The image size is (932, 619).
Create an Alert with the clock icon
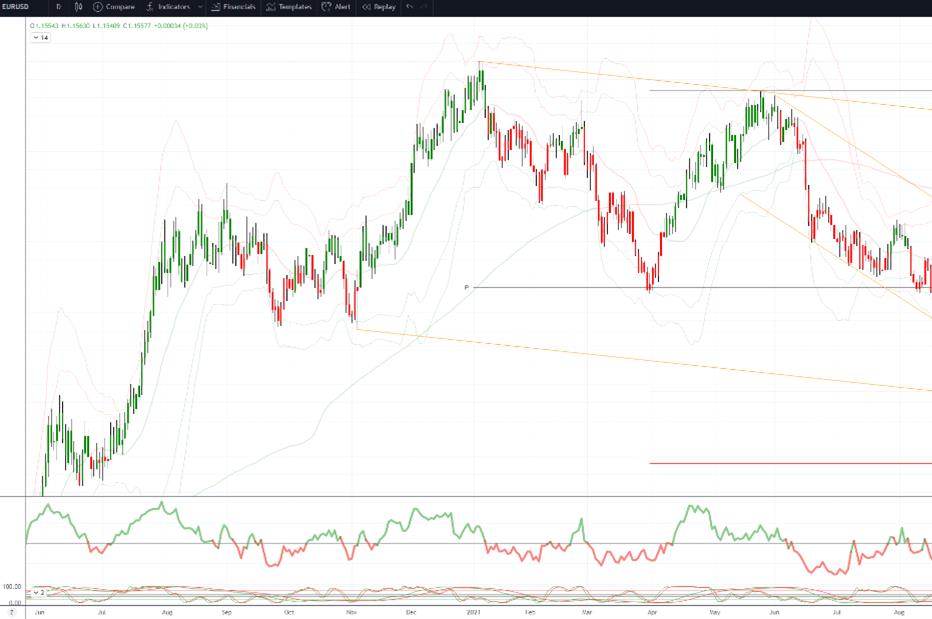tap(326, 7)
